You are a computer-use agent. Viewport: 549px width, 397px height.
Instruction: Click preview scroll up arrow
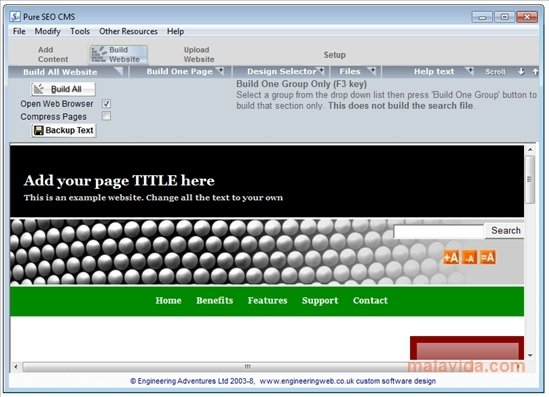[x=530, y=149]
